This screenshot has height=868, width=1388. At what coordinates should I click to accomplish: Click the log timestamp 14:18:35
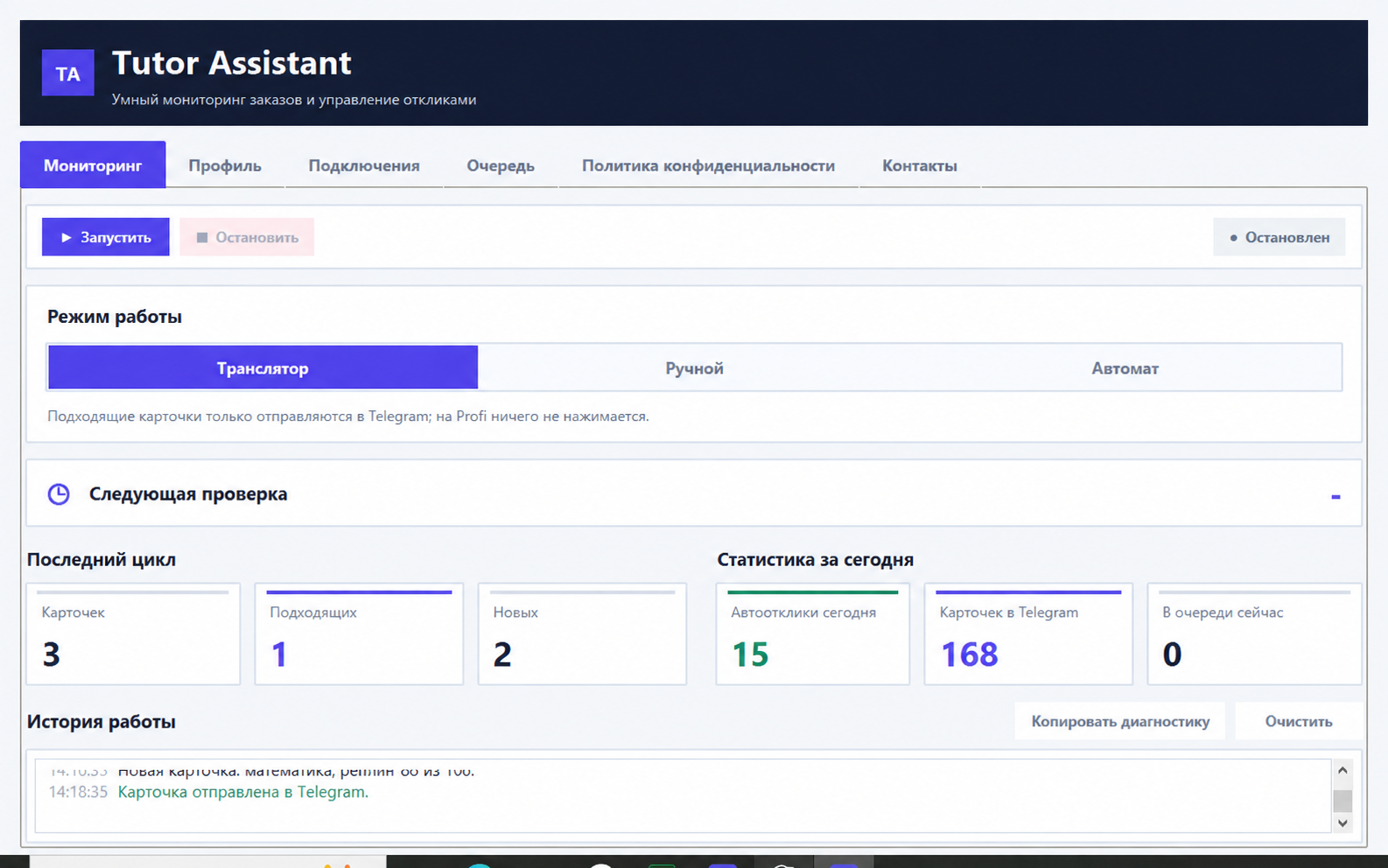click(x=78, y=792)
